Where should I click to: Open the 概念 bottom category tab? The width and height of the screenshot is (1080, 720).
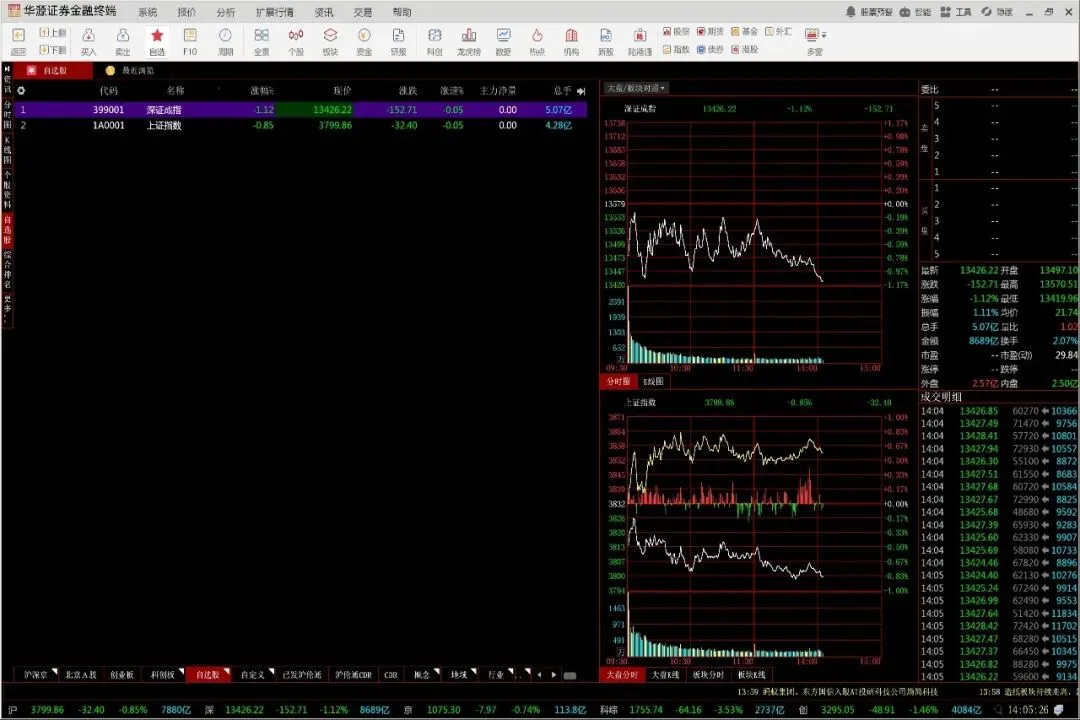tap(422, 675)
